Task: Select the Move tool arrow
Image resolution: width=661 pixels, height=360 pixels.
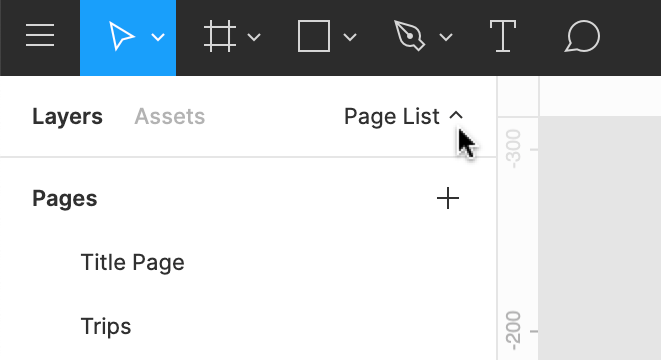Action: pos(121,37)
